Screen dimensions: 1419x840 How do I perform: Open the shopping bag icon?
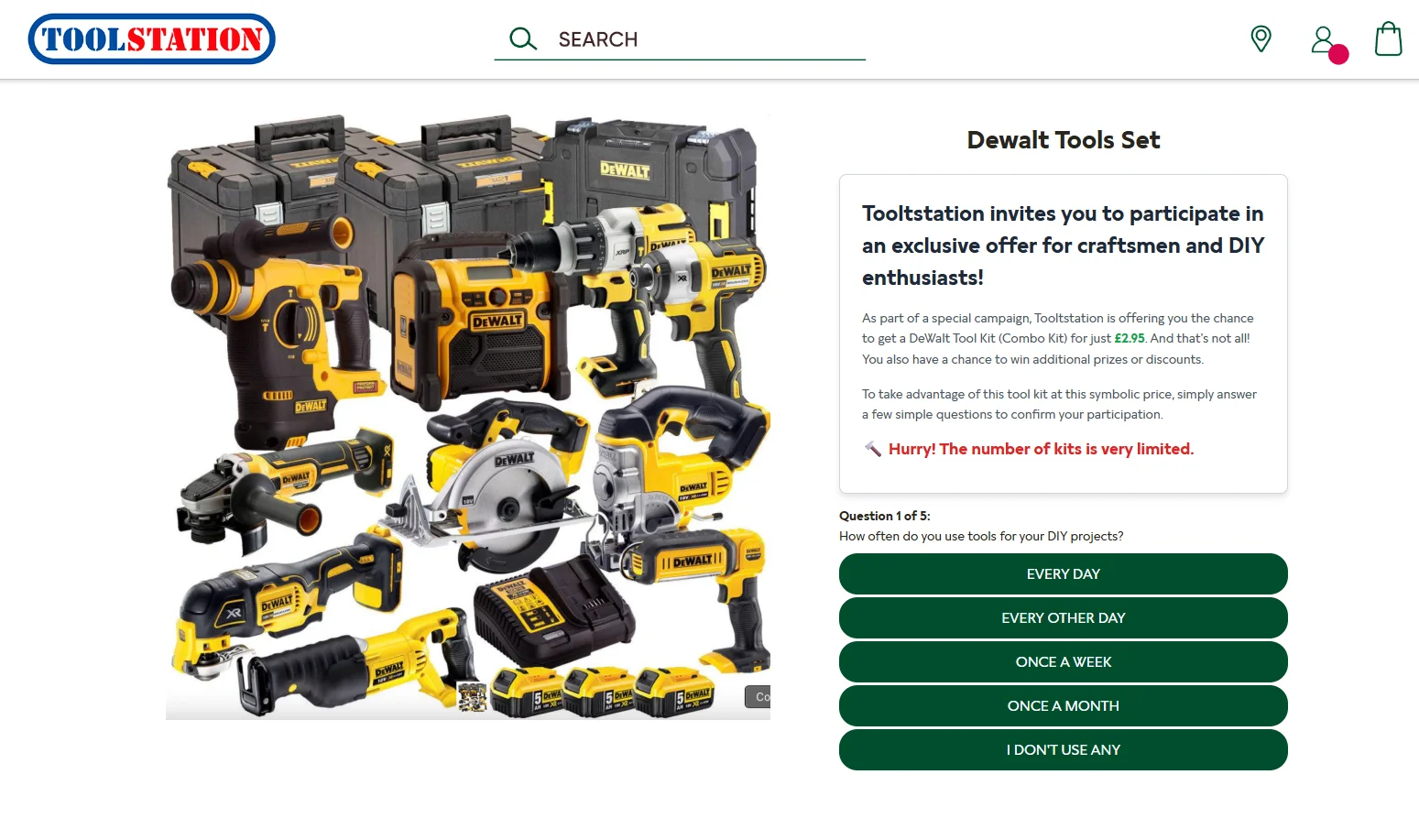[x=1388, y=39]
